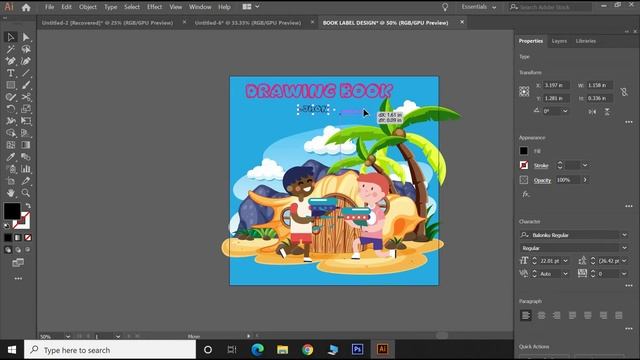Enable Draw Normal mode
640x360 pixels.
pyautogui.click(x=8, y=250)
